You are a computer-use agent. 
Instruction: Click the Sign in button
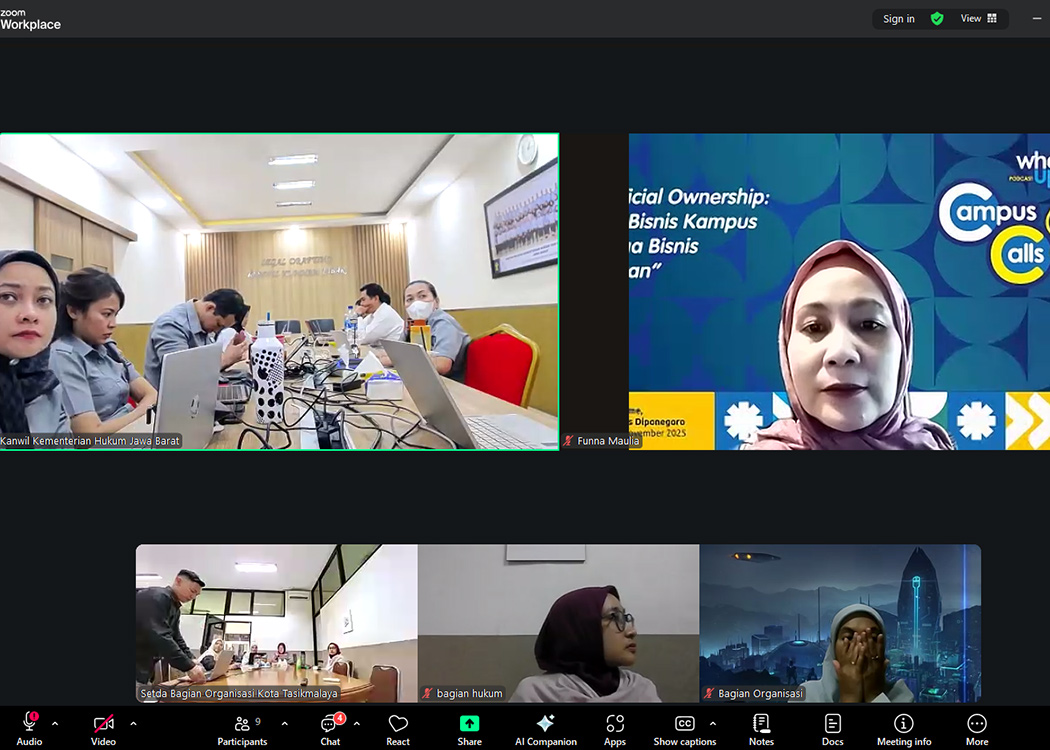pyautogui.click(x=898, y=18)
